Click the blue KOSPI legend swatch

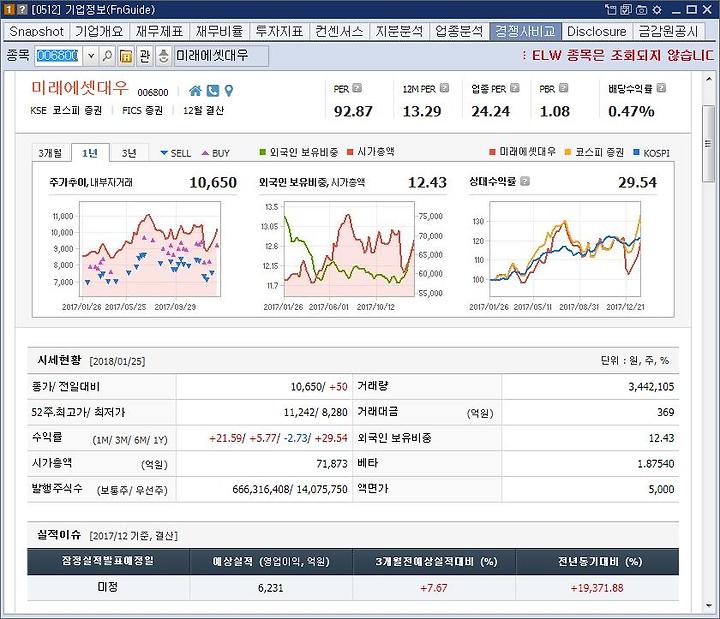pos(636,152)
